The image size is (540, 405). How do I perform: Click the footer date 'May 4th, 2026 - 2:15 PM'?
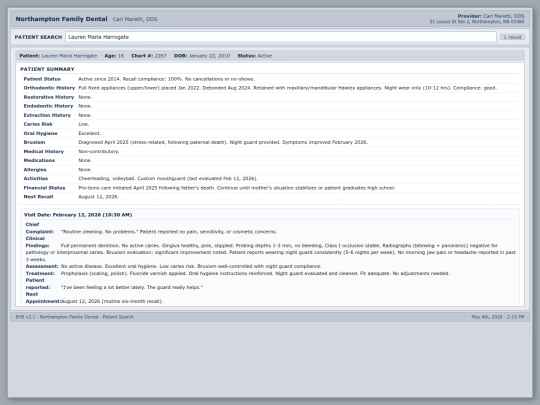[x=498, y=317]
